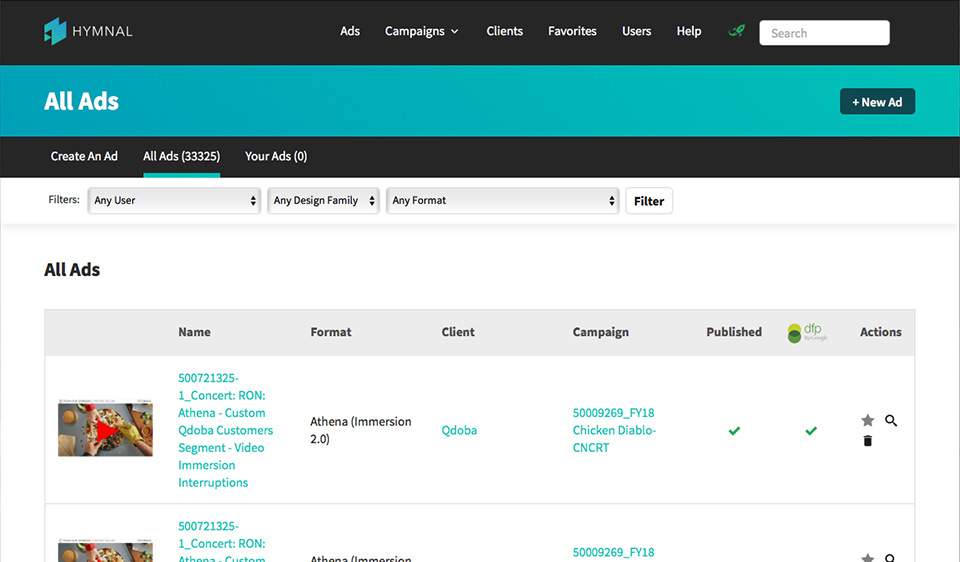The width and height of the screenshot is (960, 562).
Task: Delete the first ad with trash icon
Action: pyautogui.click(x=867, y=441)
